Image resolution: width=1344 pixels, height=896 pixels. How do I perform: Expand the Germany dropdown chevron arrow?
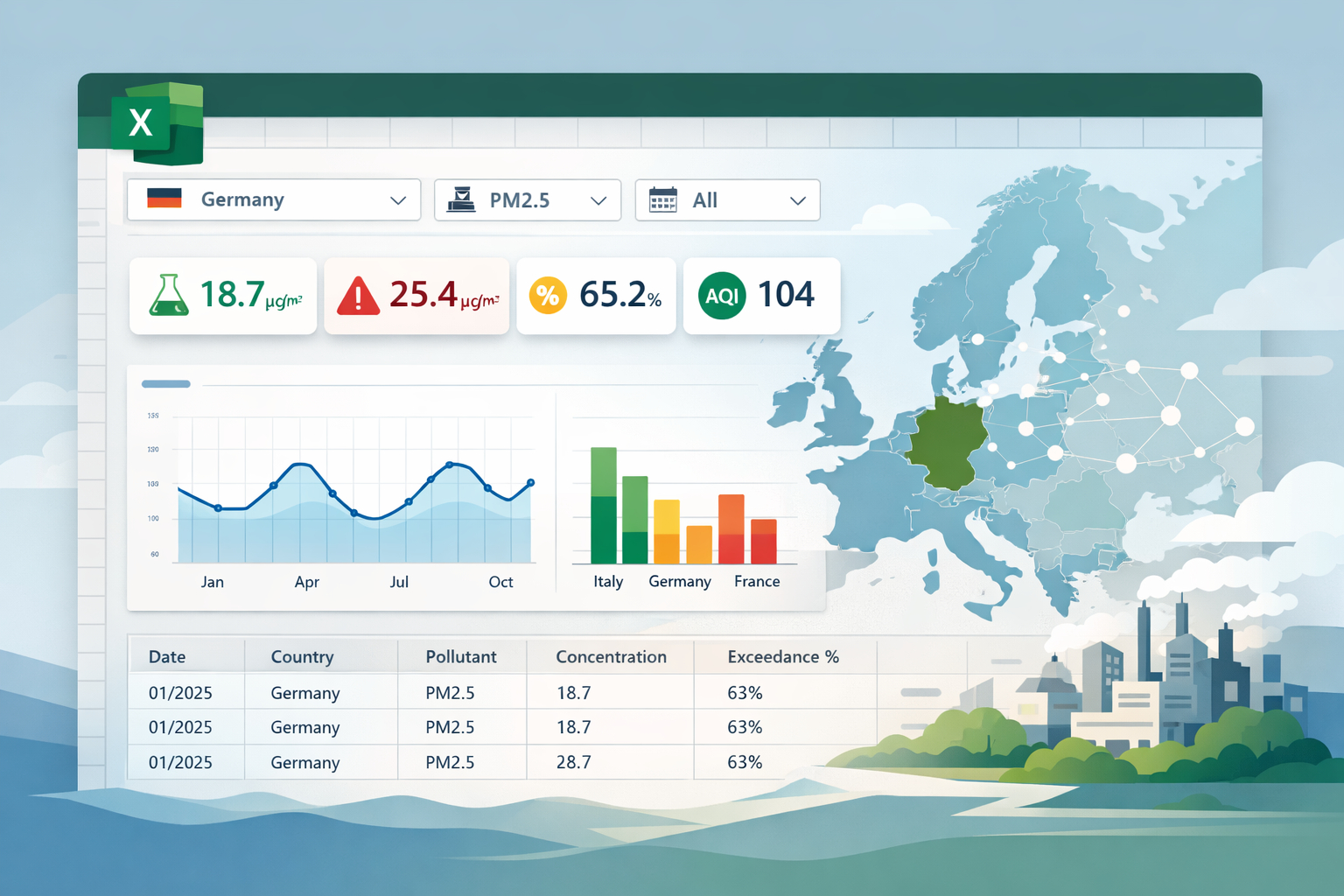(398, 200)
